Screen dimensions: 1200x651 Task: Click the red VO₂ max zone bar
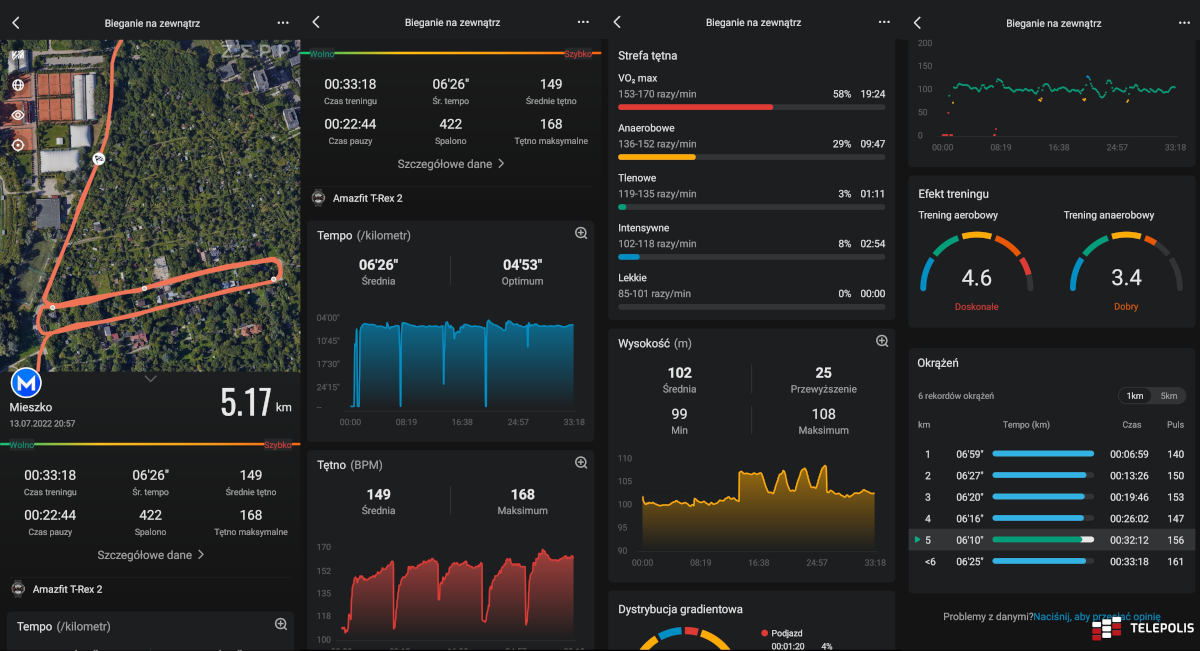[x=695, y=107]
